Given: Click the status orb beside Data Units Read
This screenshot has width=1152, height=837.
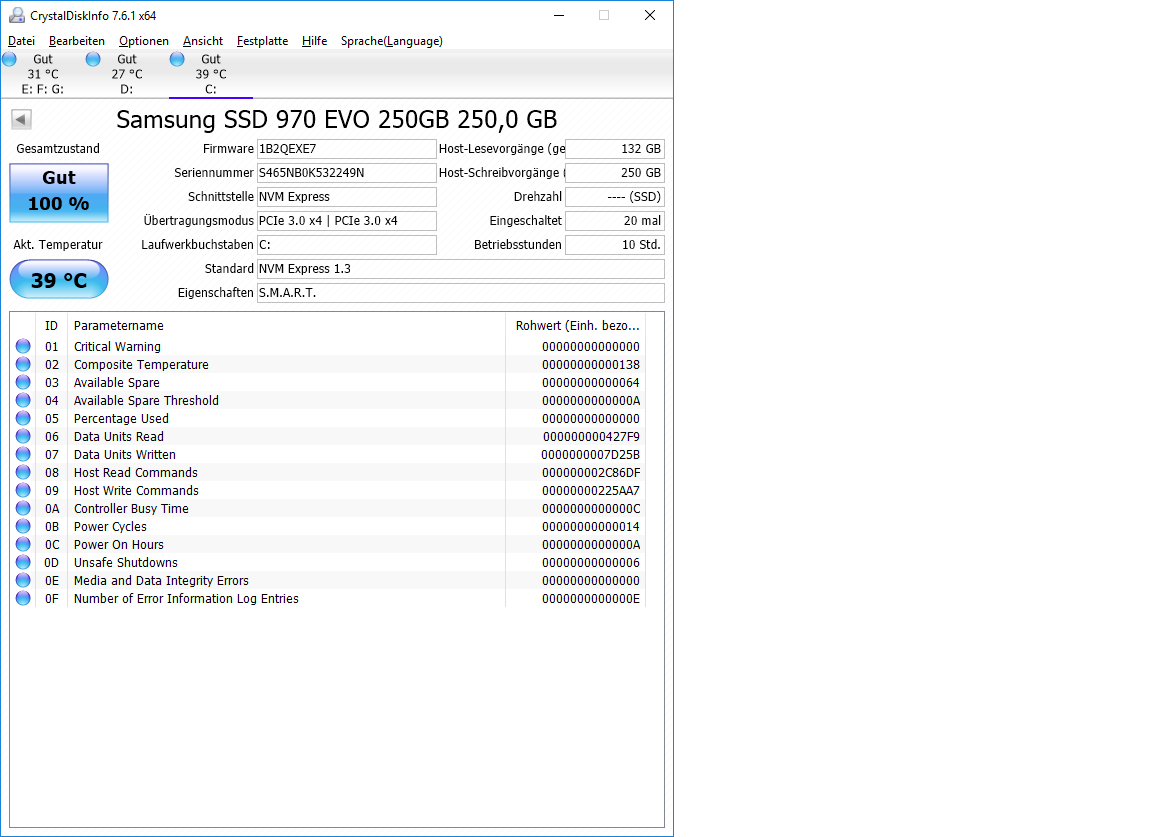Looking at the screenshot, I should point(24,437).
